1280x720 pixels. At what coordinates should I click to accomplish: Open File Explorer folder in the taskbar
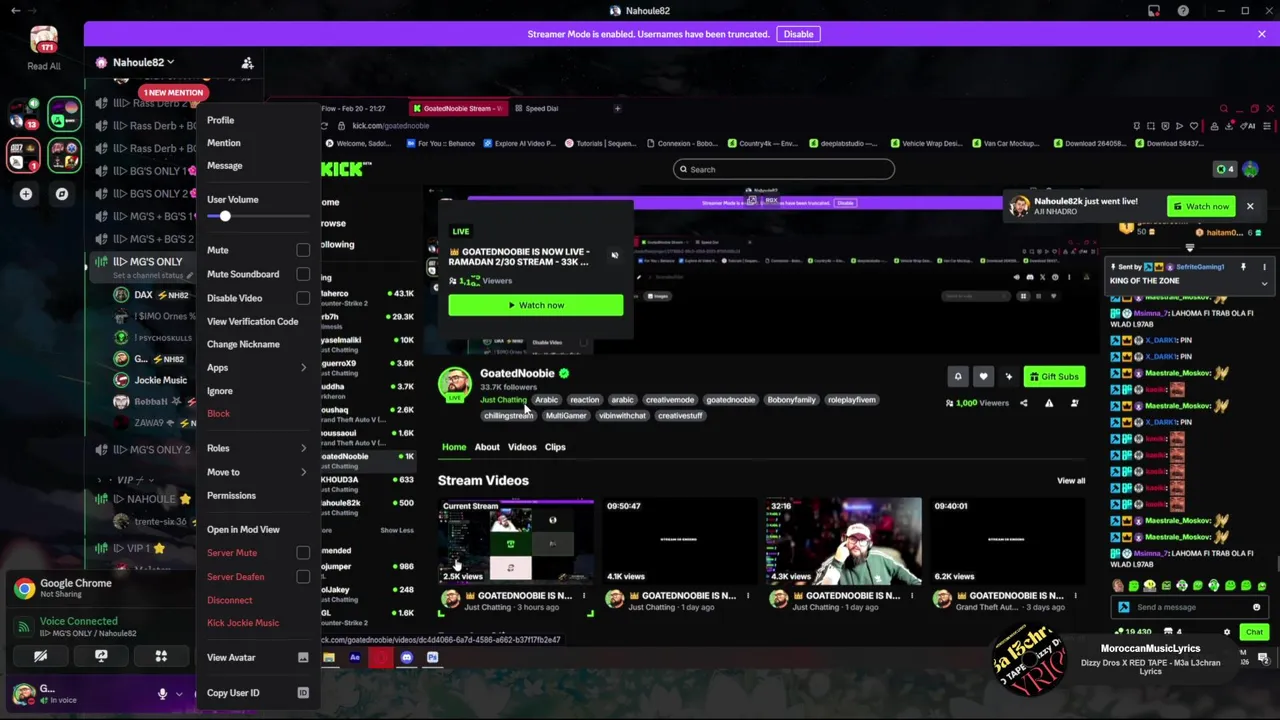click(x=328, y=658)
